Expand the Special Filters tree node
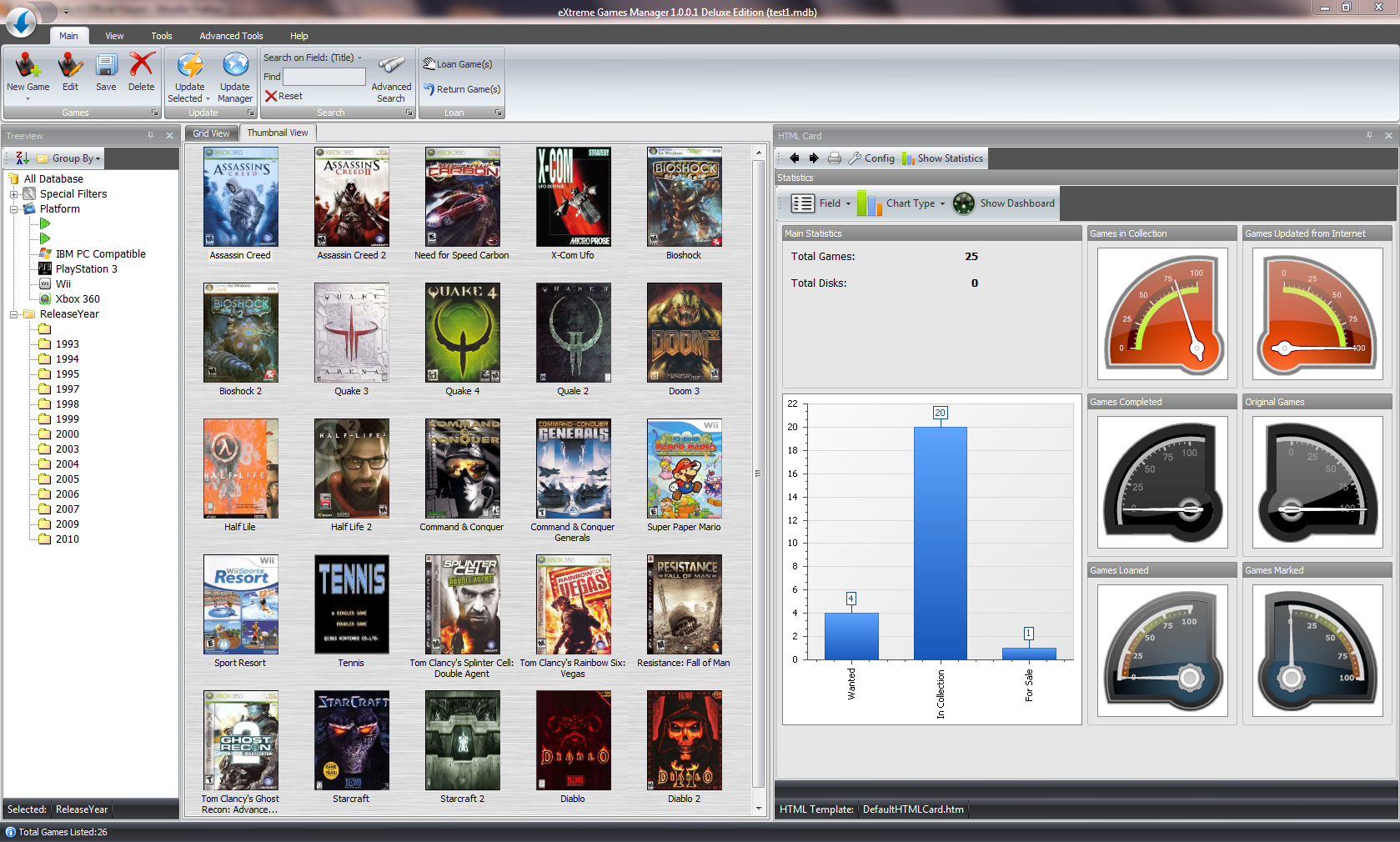 point(14,194)
